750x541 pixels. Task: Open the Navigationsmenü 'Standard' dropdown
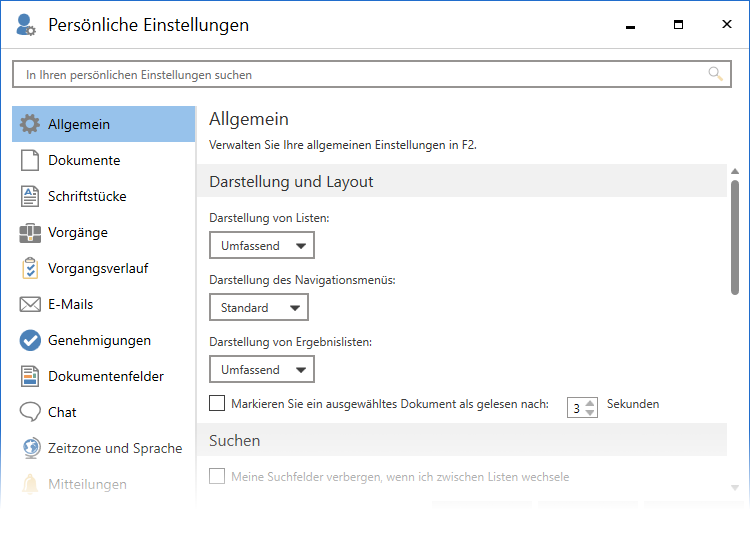(259, 307)
